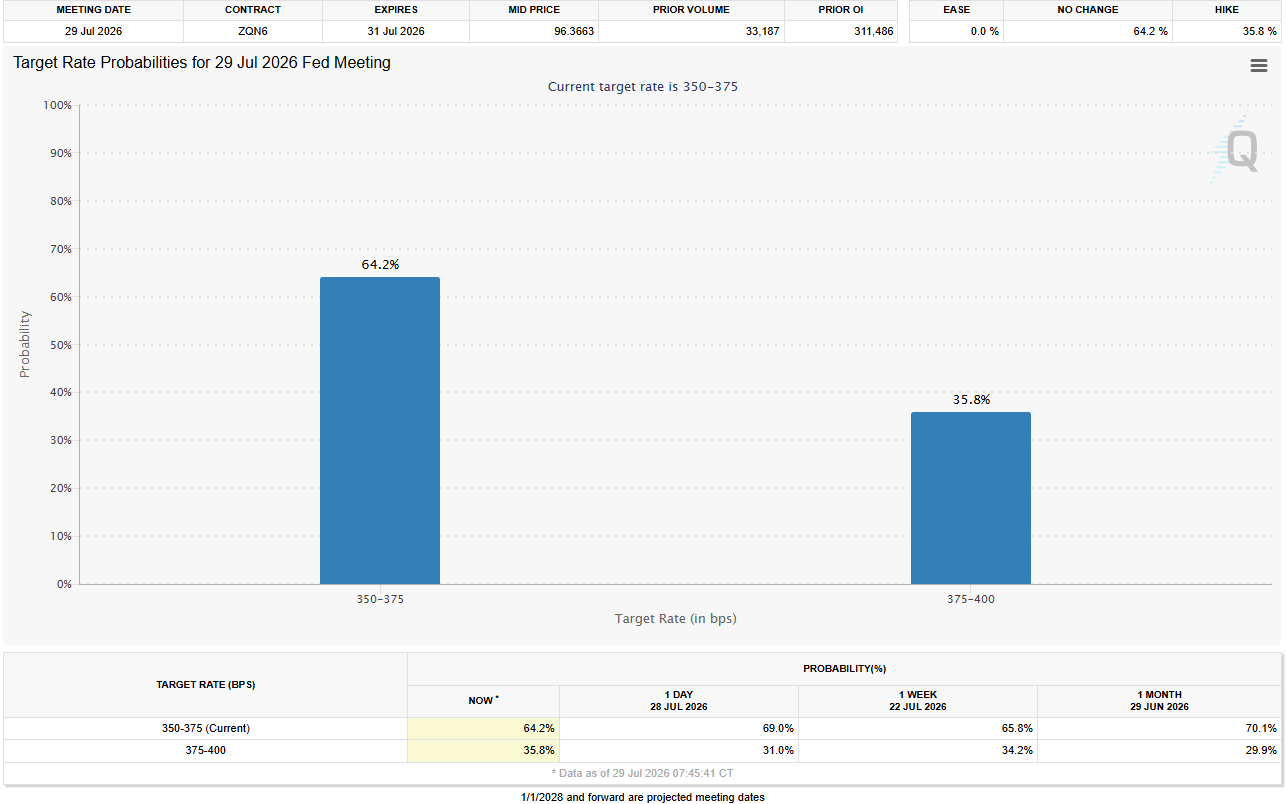This screenshot has height=804, width=1286.
Task: Select the PRIOR OI column header
Action: click(x=841, y=9)
